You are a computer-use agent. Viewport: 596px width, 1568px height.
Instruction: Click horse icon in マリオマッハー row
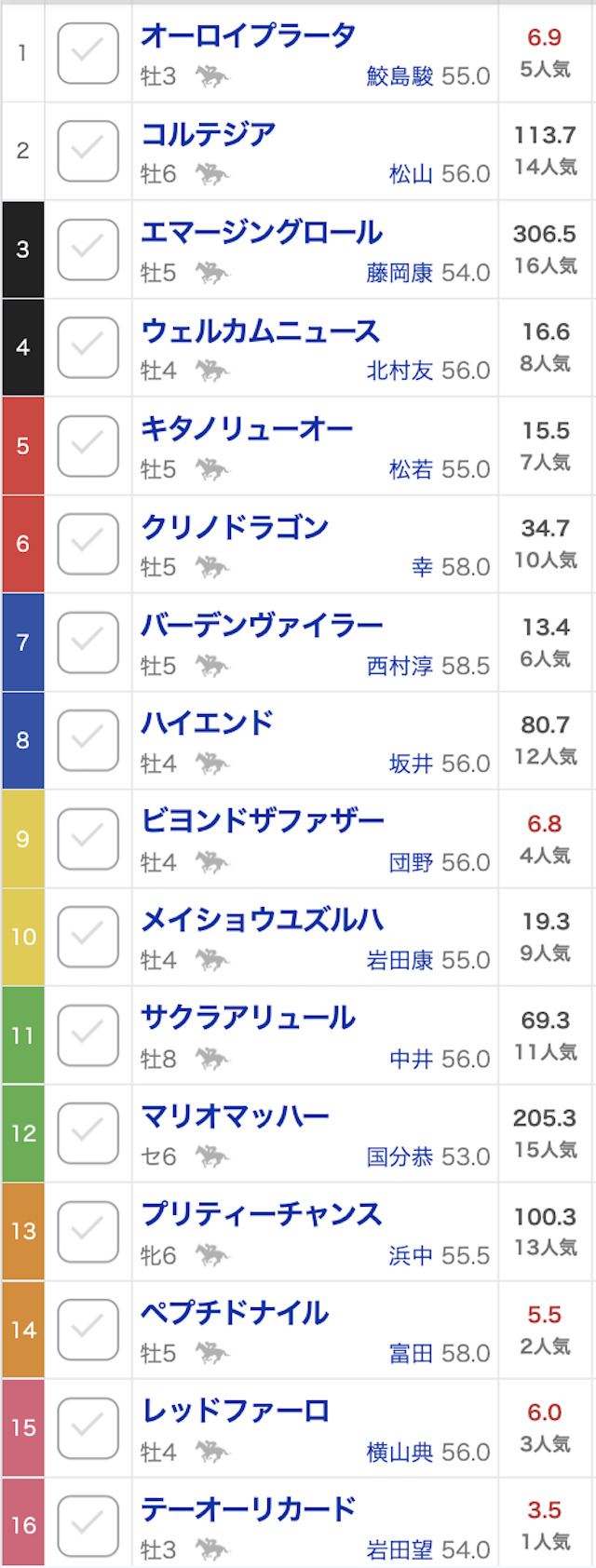tap(212, 1156)
